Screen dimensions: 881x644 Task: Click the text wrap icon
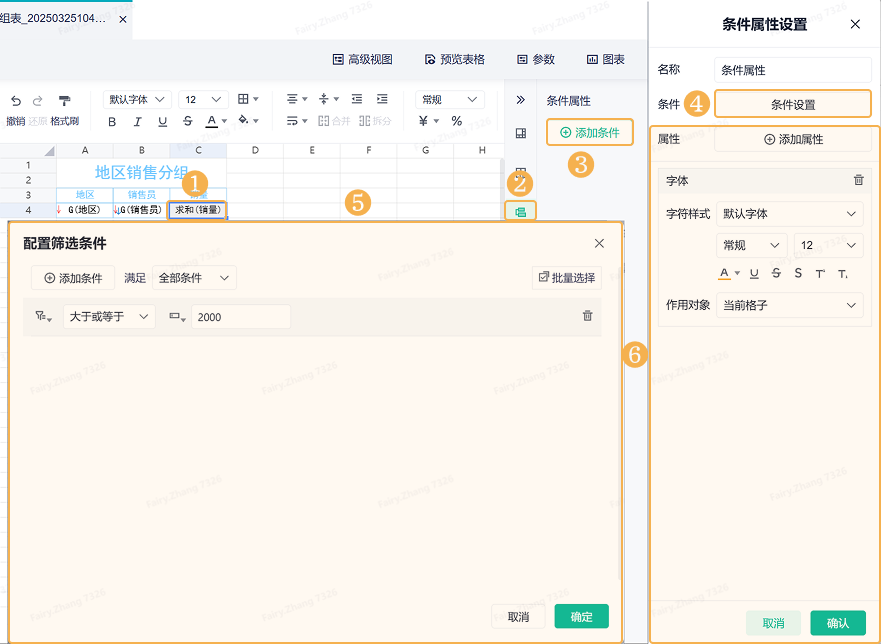pyautogui.click(x=292, y=121)
